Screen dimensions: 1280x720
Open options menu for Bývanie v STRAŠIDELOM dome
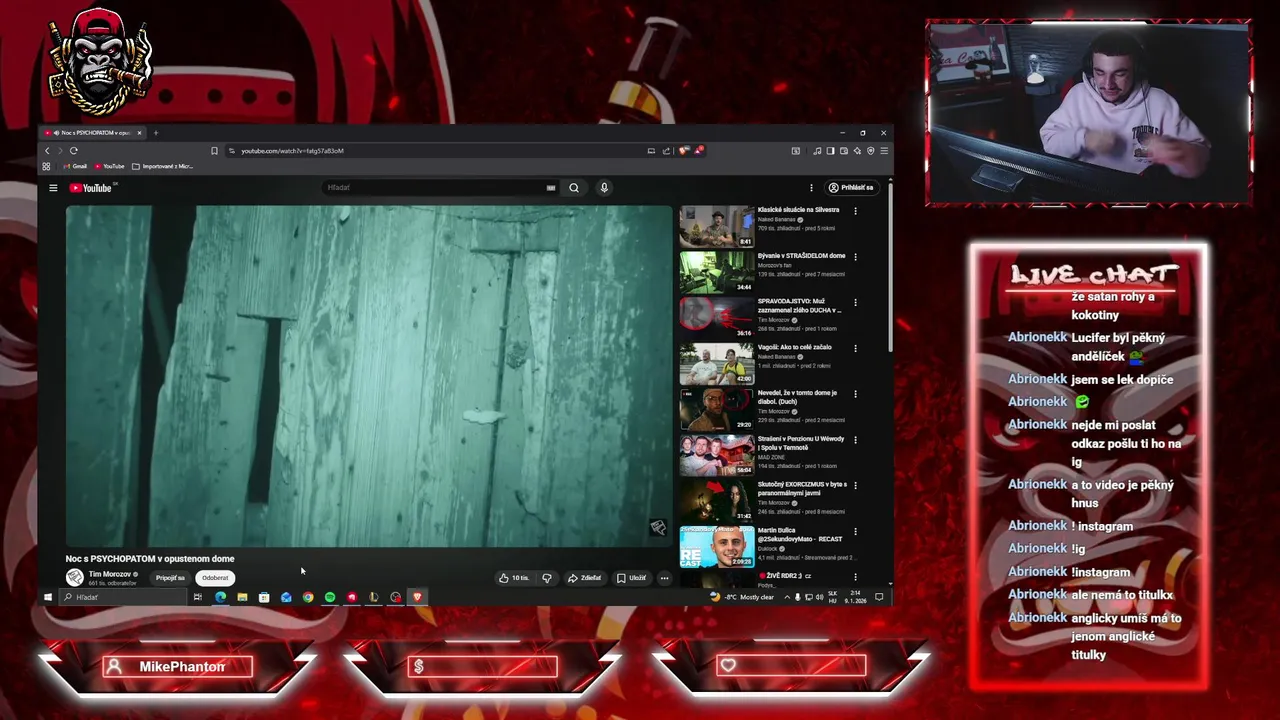coord(855,257)
